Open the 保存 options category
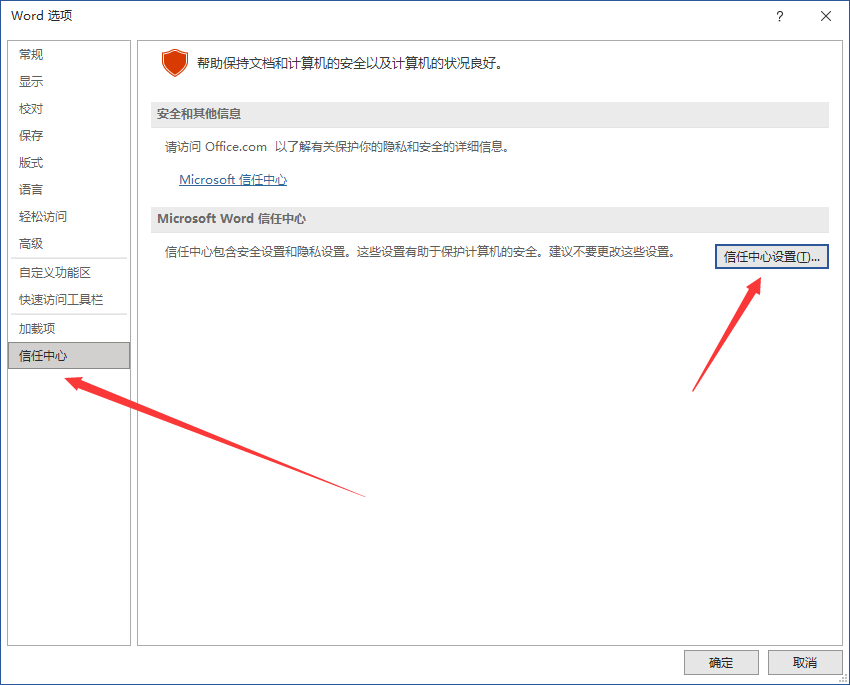 (x=69, y=135)
